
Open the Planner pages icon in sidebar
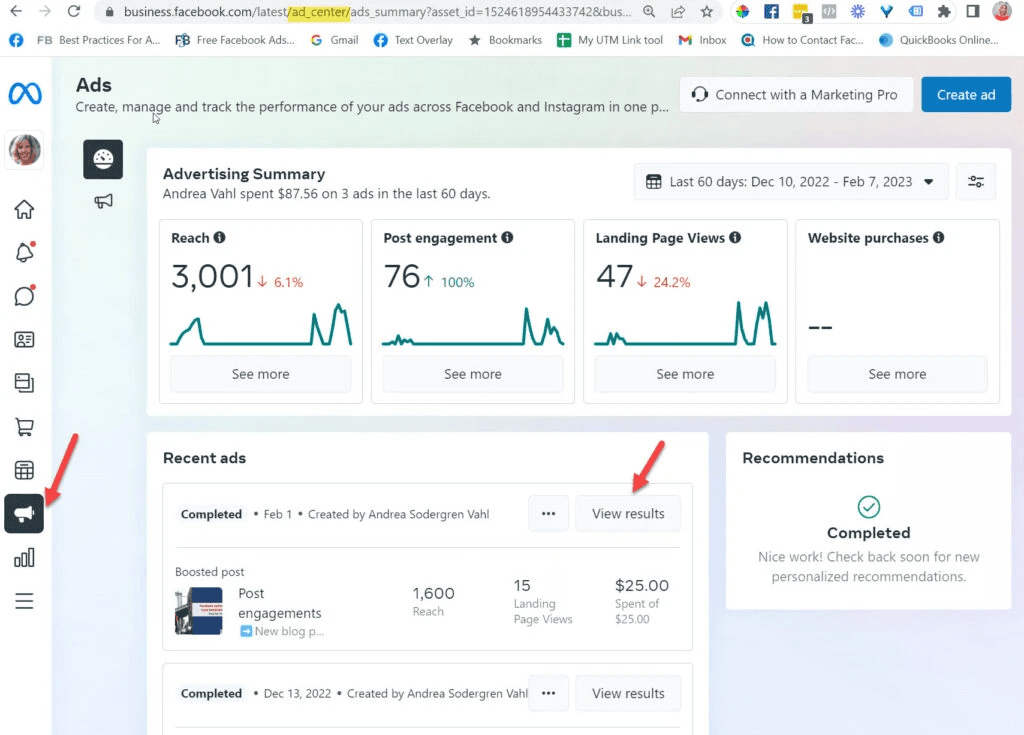click(x=24, y=383)
